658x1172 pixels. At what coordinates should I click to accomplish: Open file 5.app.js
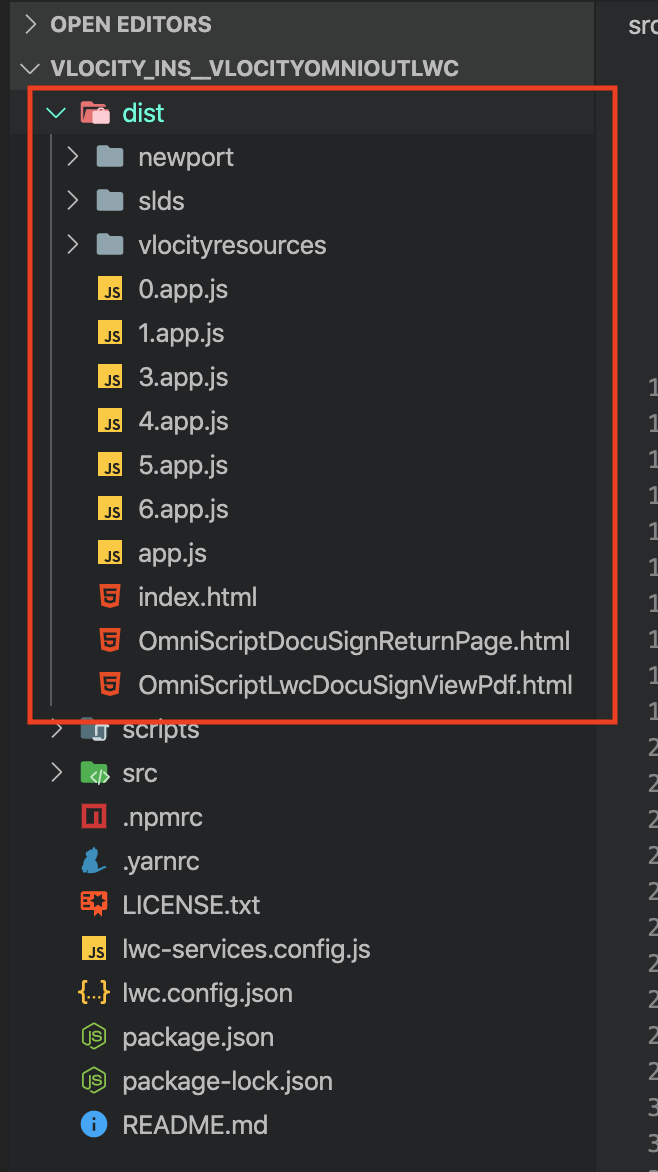[x=183, y=466]
